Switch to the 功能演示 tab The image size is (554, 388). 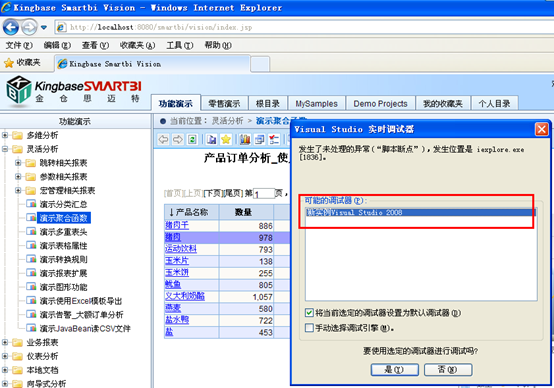(x=176, y=104)
